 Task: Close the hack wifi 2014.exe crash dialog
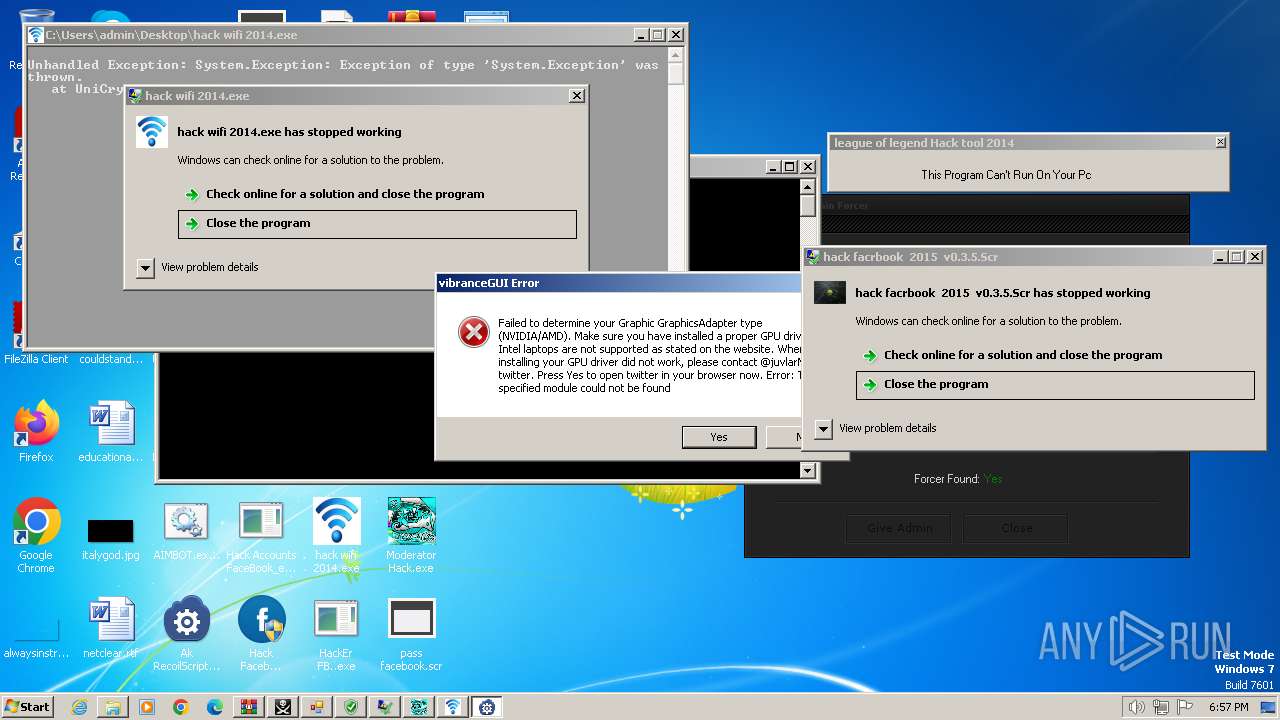[576, 96]
